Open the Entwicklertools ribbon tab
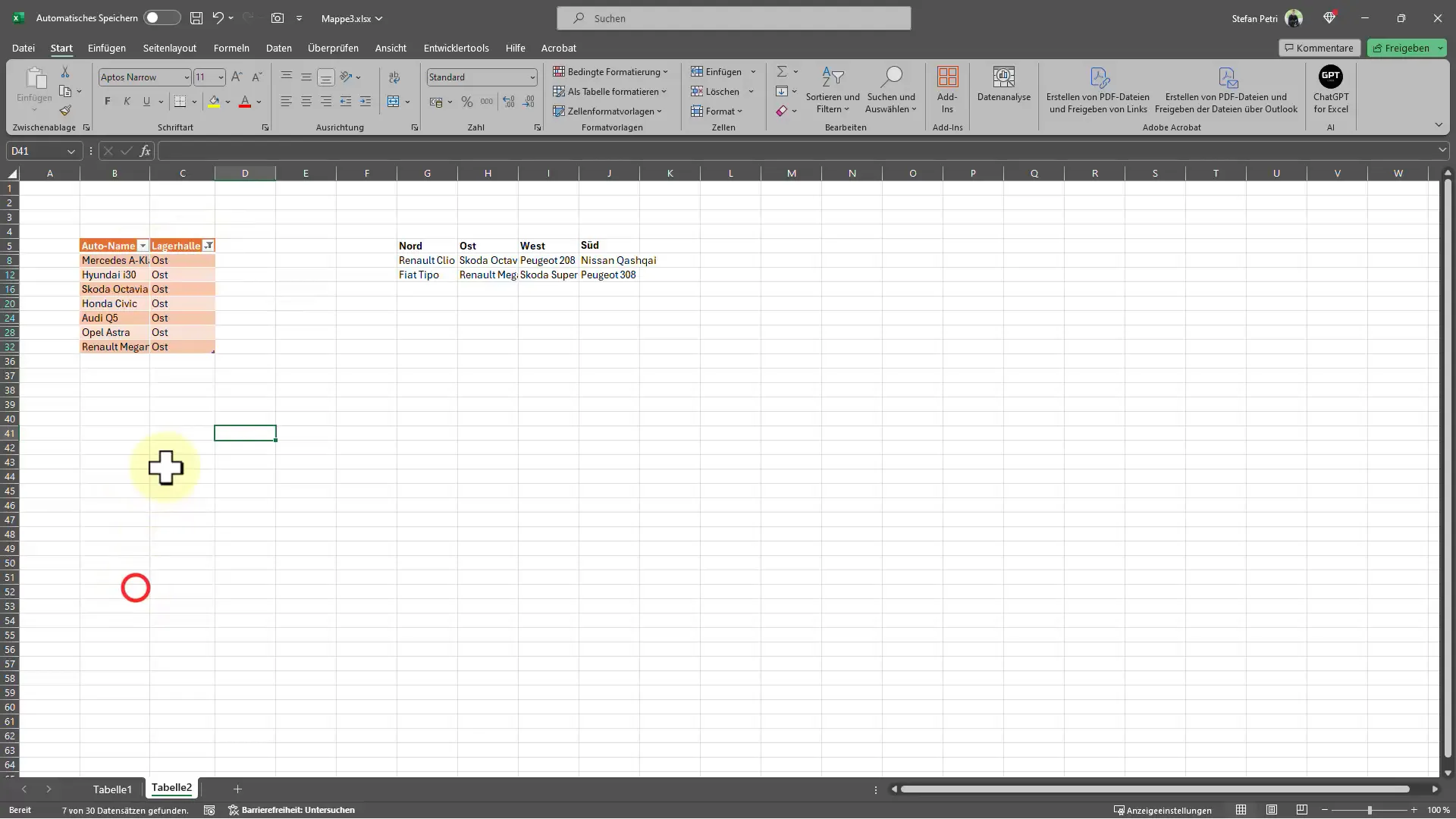 click(x=456, y=47)
